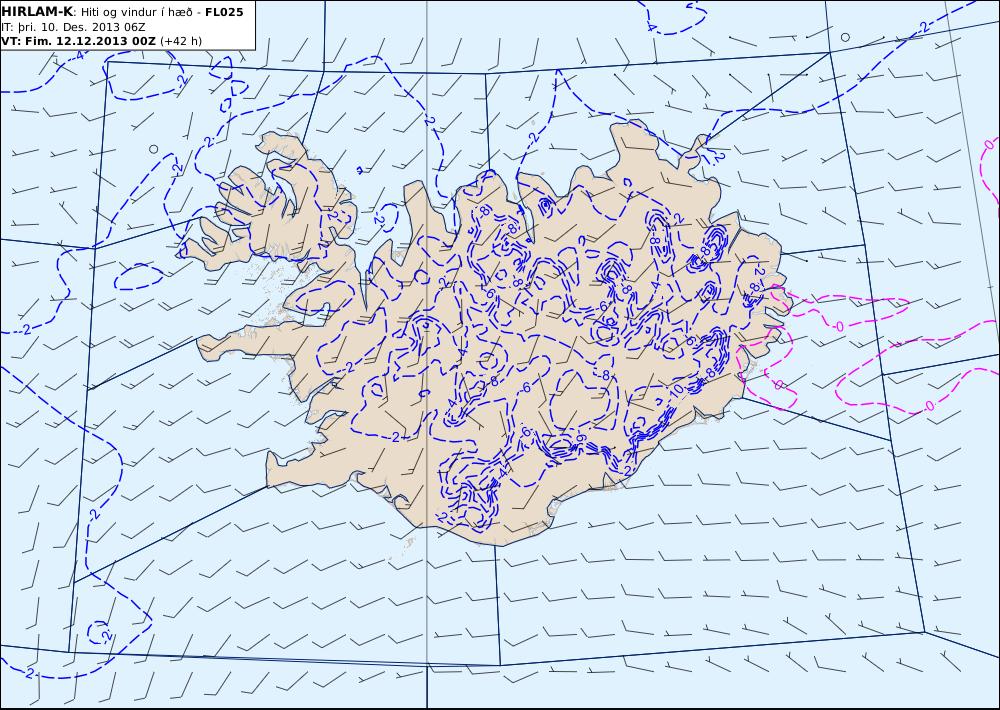
Task: Click the IT: þri. 10. Des. 2013 06Z line
Action: 73,27
